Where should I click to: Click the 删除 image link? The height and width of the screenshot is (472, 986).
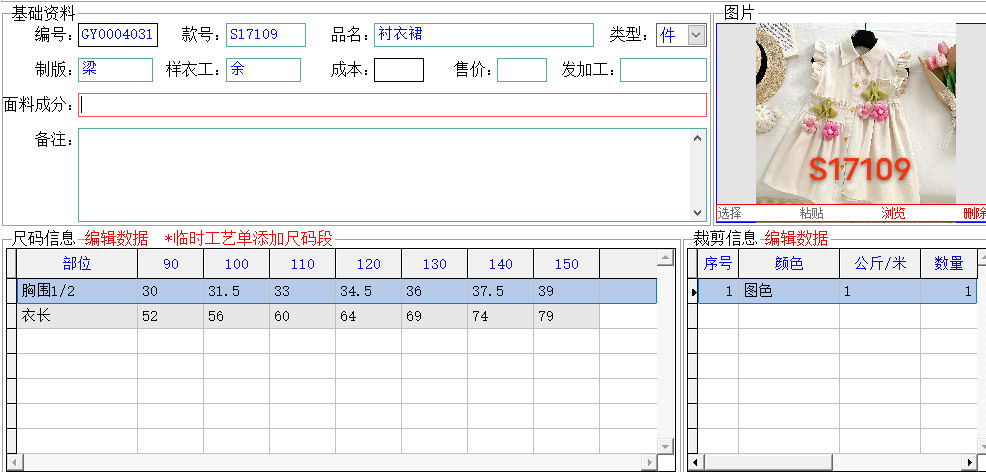click(x=974, y=213)
